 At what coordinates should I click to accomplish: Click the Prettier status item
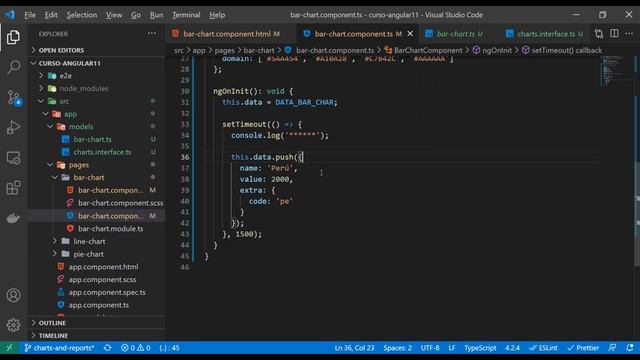pyautogui.click(x=583, y=348)
